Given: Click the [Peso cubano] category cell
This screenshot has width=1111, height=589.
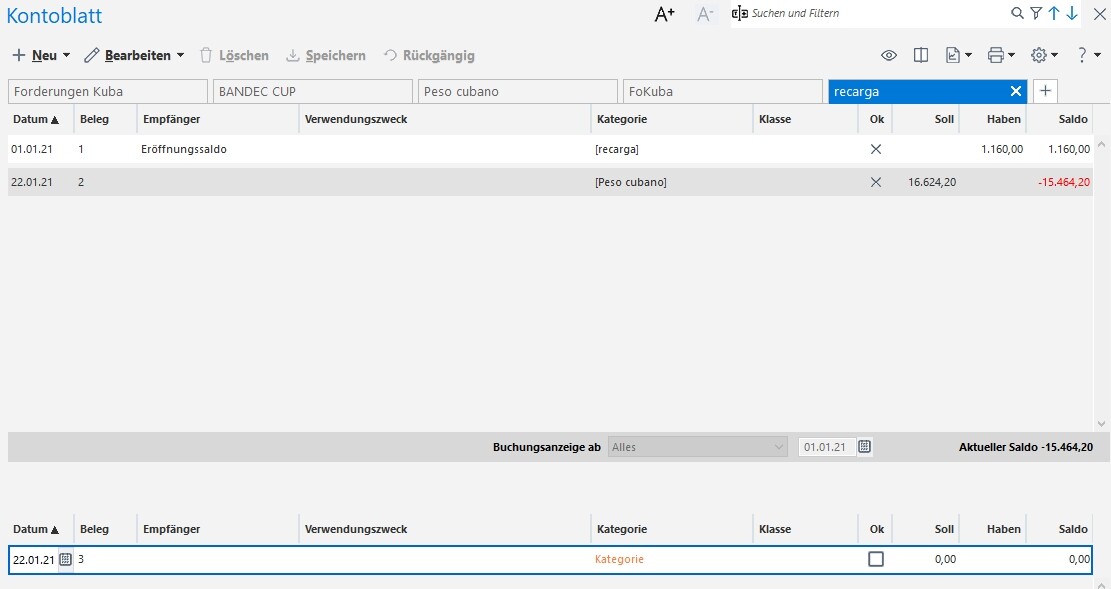Looking at the screenshot, I should click(631, 182).
